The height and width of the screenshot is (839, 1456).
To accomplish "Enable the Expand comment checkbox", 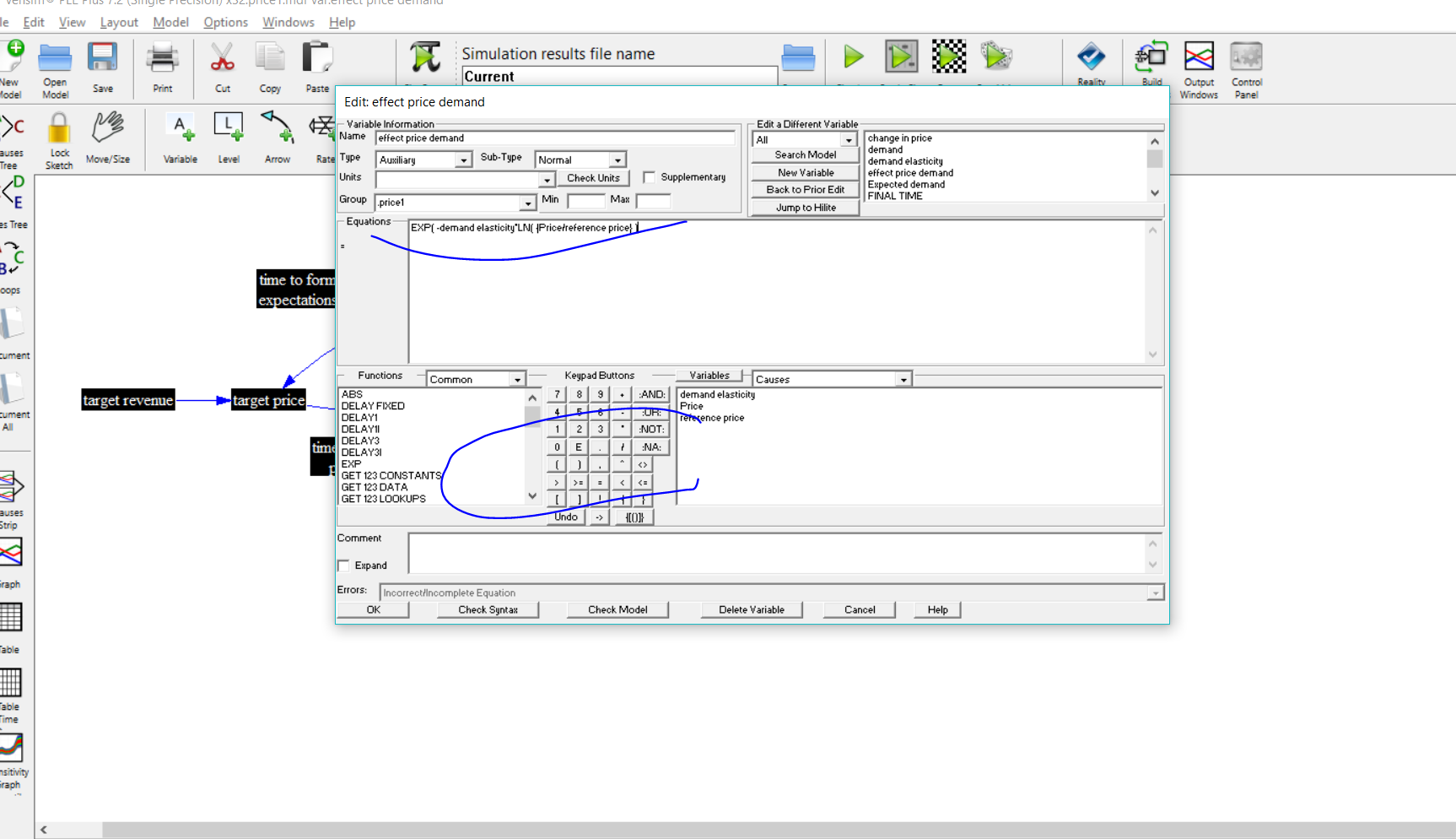I will pos(343,566).
